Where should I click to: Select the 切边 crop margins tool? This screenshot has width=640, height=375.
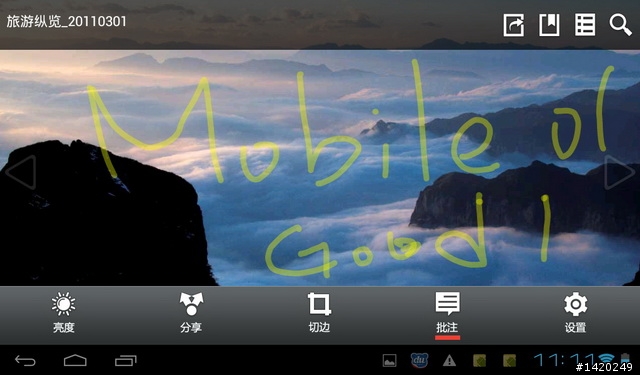click(319, 312)
